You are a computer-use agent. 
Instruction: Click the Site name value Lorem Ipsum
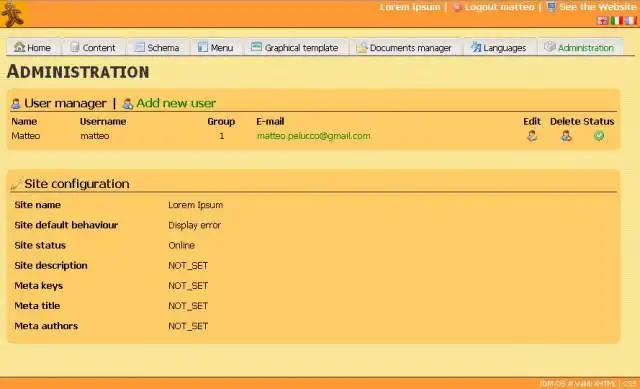[x=196, y=205]
